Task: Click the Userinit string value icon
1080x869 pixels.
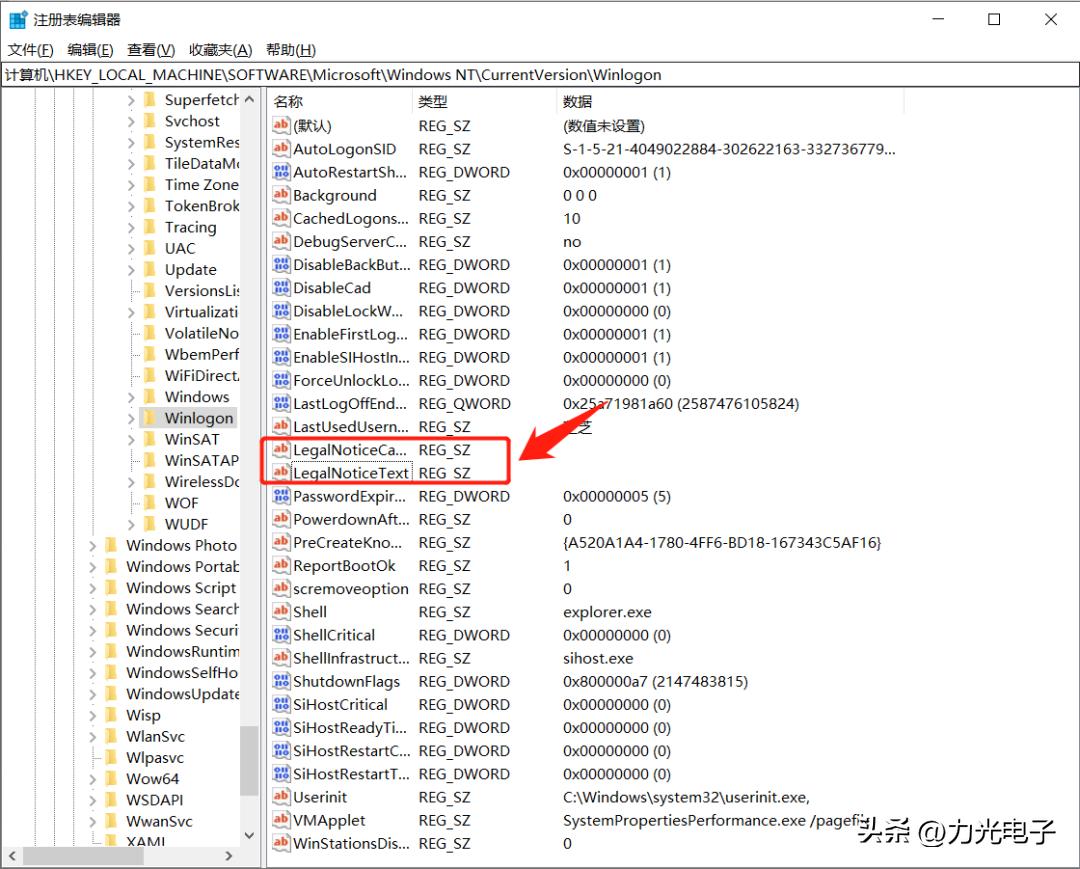Action: [282, 797]
